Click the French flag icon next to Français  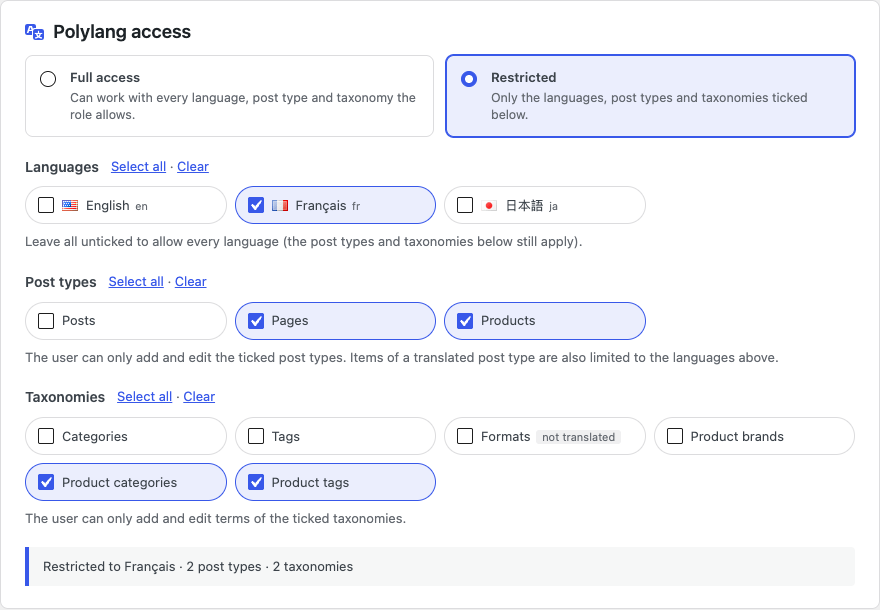[279, 205]
